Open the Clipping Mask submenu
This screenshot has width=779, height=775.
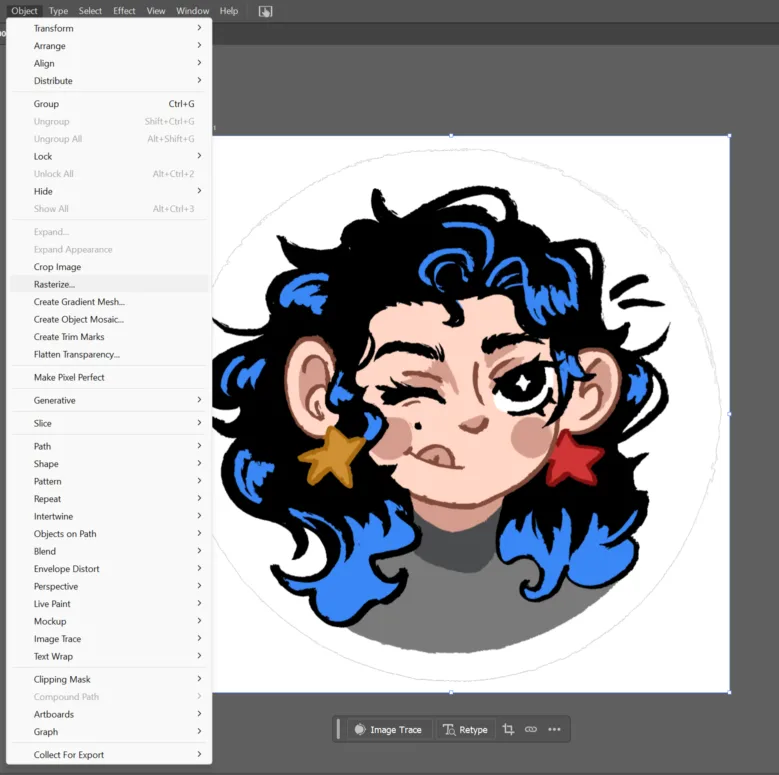click(x=109, y=679)
